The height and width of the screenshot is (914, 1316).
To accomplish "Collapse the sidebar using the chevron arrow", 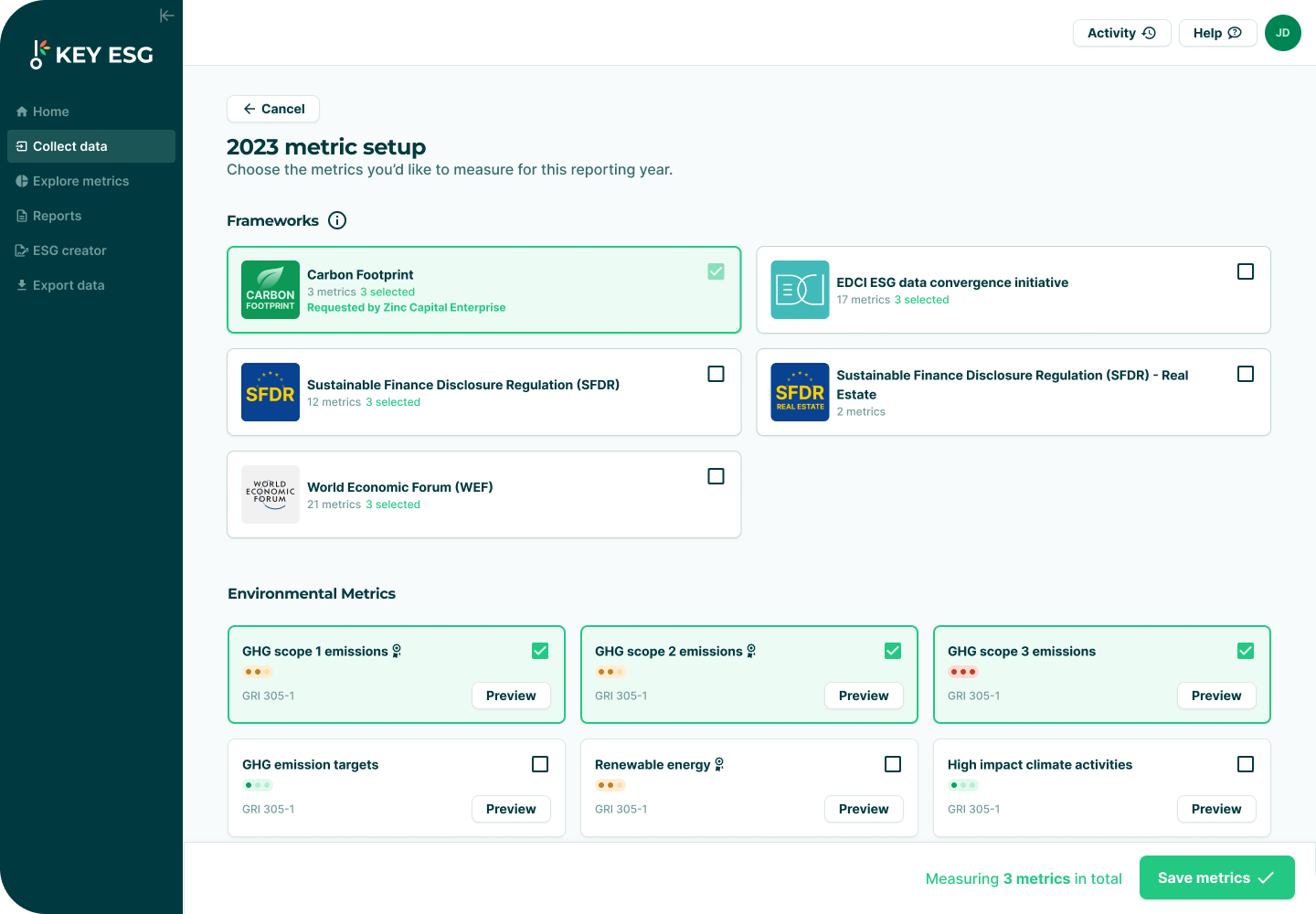I will pos(166,15).
